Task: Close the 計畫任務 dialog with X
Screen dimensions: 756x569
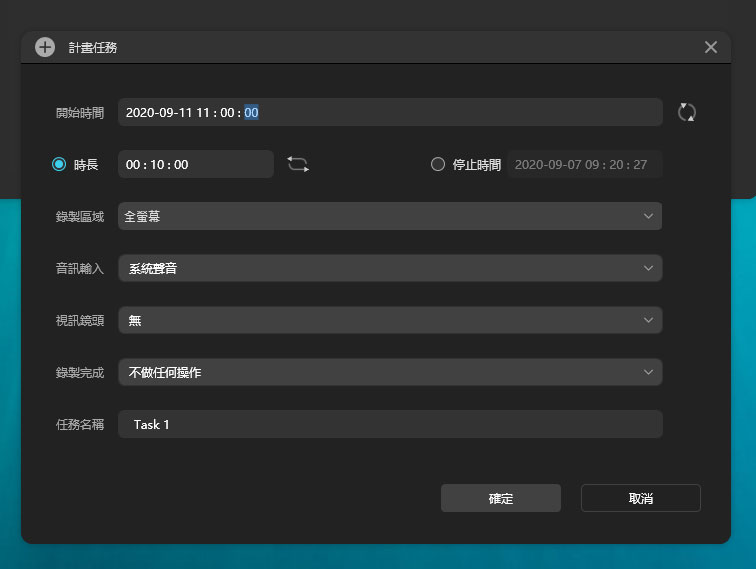Action: tap(711, 47)
